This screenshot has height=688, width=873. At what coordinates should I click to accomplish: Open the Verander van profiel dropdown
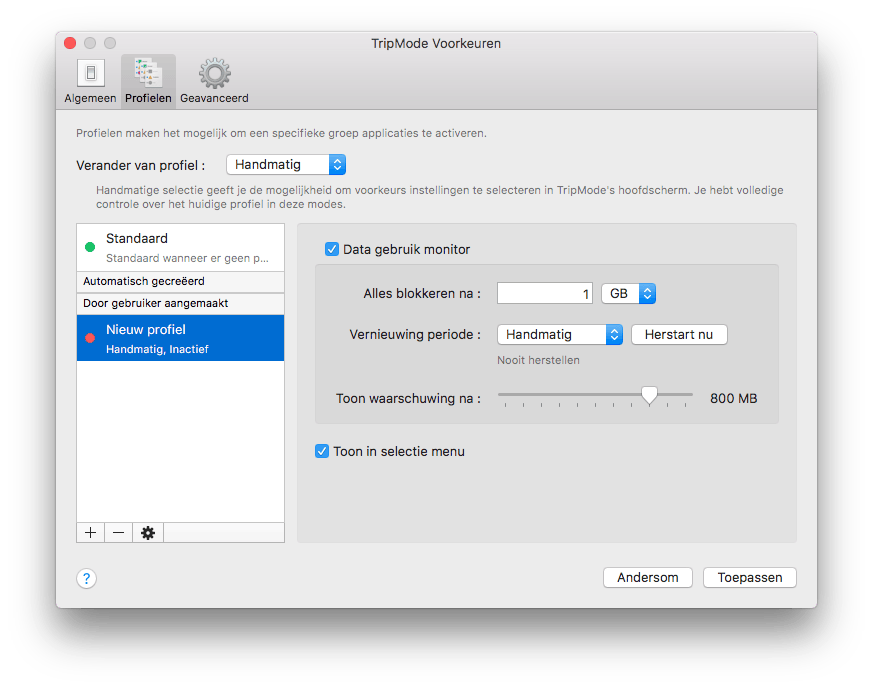(x=286, y=165)
